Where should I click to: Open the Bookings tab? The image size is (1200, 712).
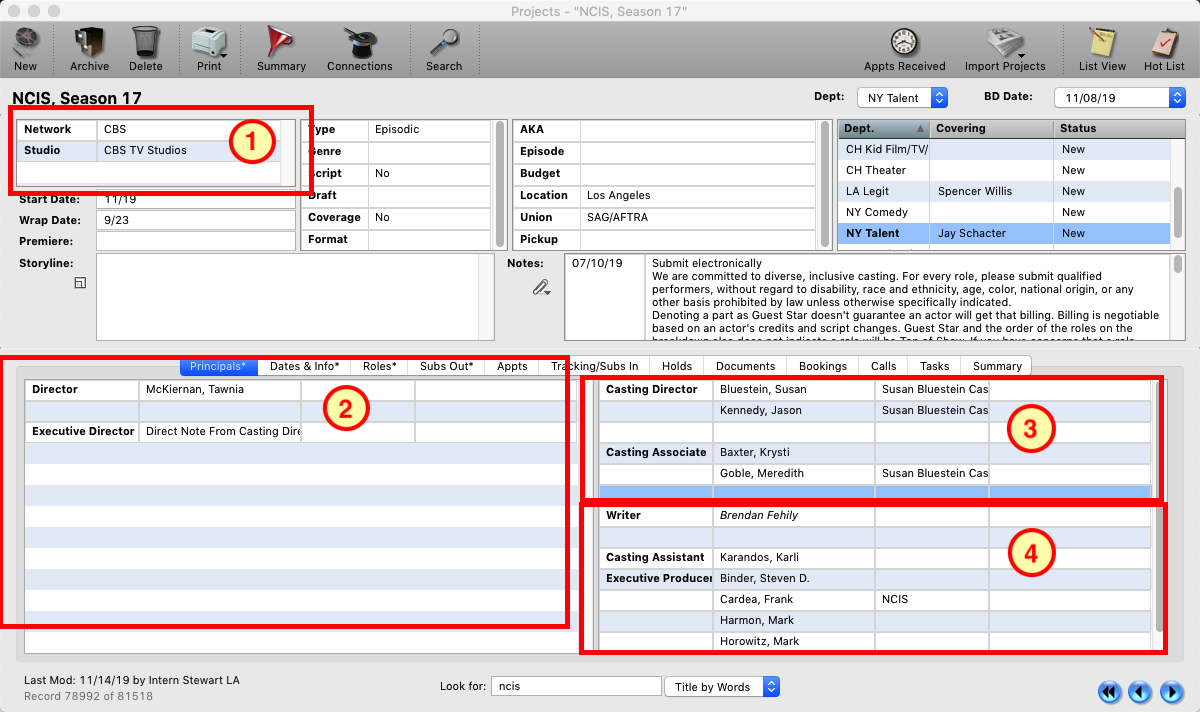(823, 366)
